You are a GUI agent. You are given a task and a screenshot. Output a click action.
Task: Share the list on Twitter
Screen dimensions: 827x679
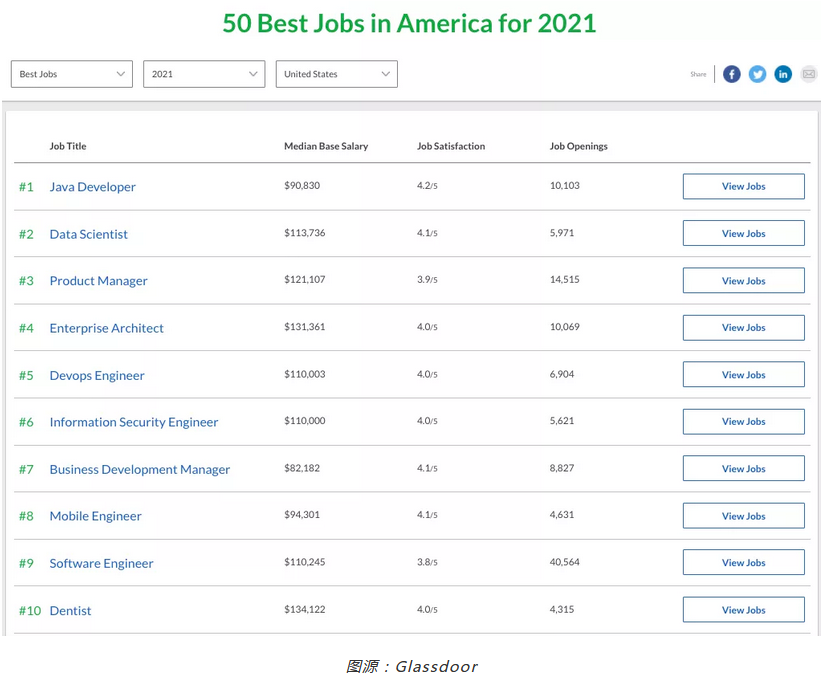point(757,74)
